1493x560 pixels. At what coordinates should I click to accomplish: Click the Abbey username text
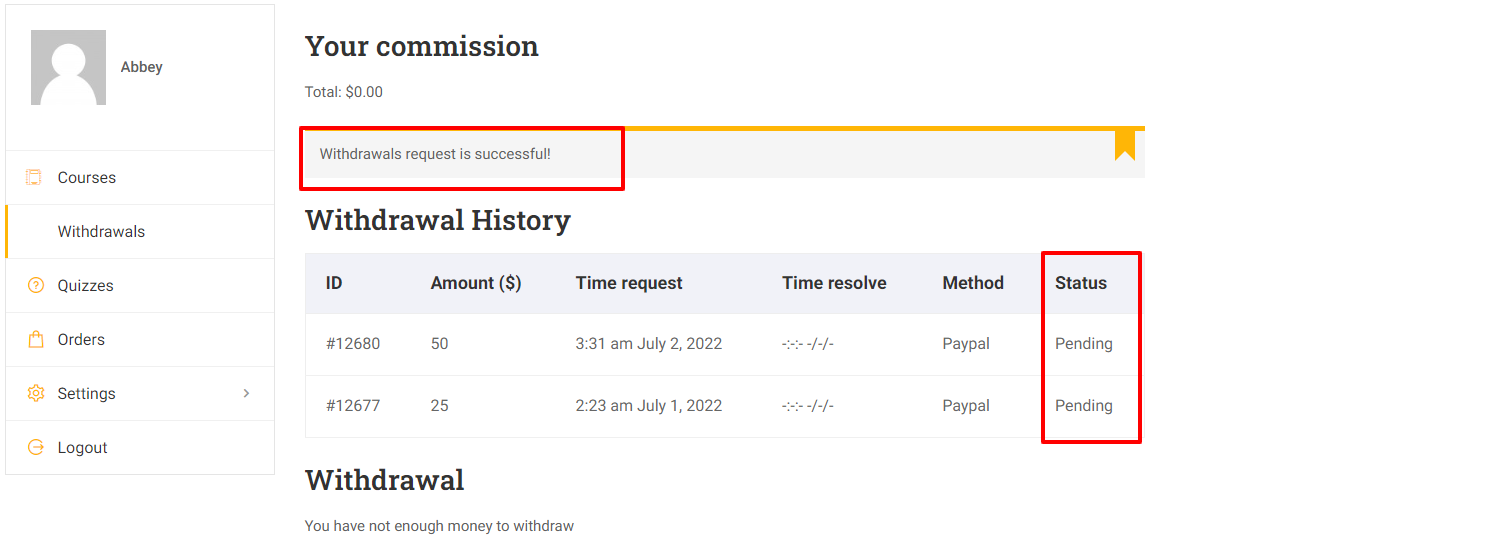(141, 67)
